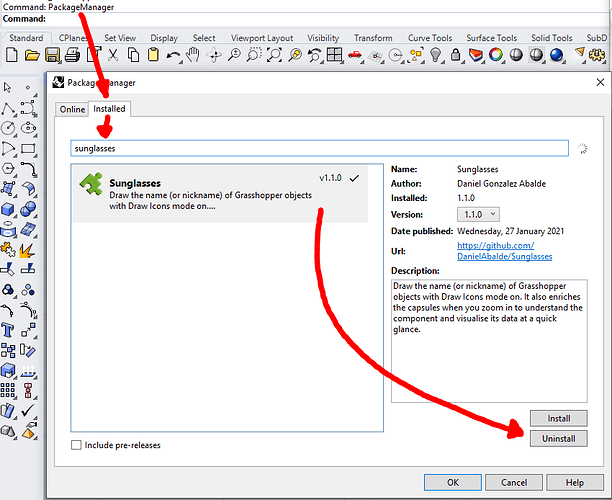Open the Transform toolbar tab
Screen dimensions: 612x500
click(x=373, y=38)
